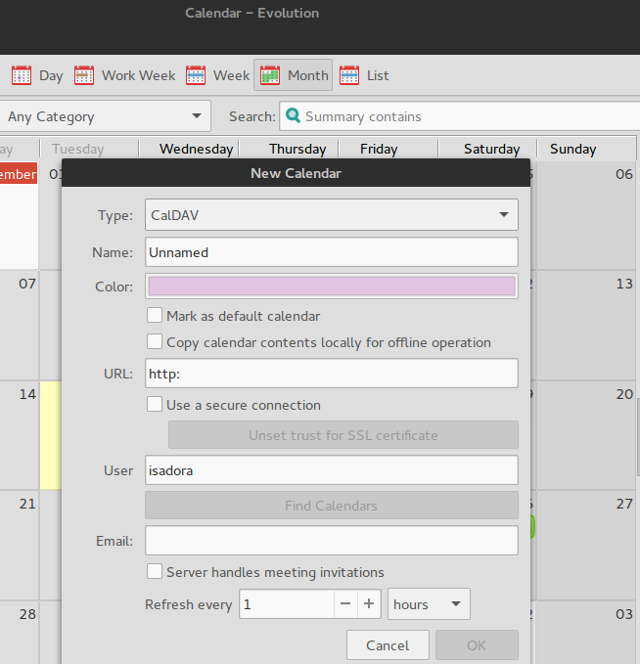This screenshot has height=664, width=640.
Task: Click the Find Calendars button
Action: [x=332, y=505]
